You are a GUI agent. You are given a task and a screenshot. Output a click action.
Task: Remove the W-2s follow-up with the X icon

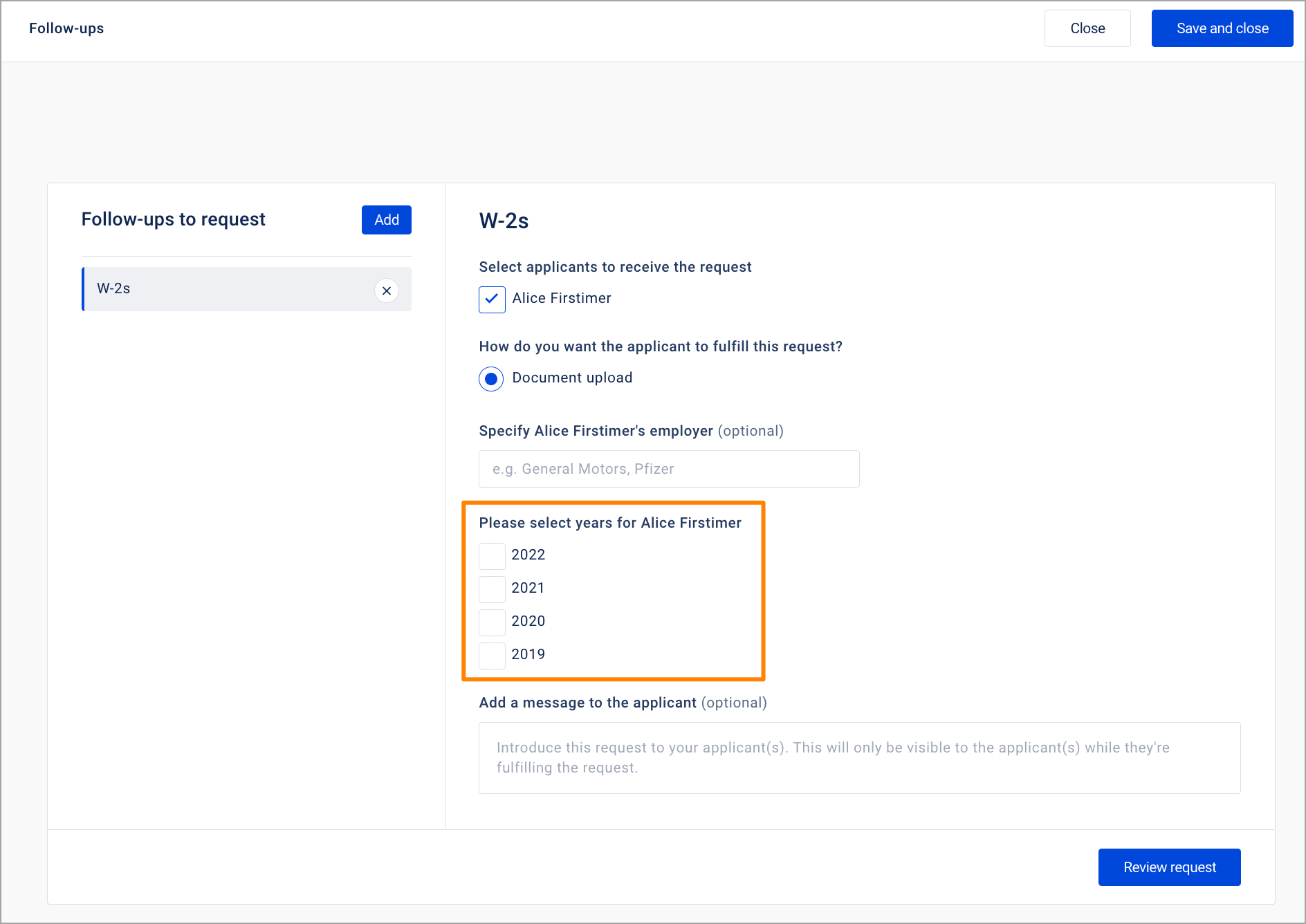click(387, 290)
